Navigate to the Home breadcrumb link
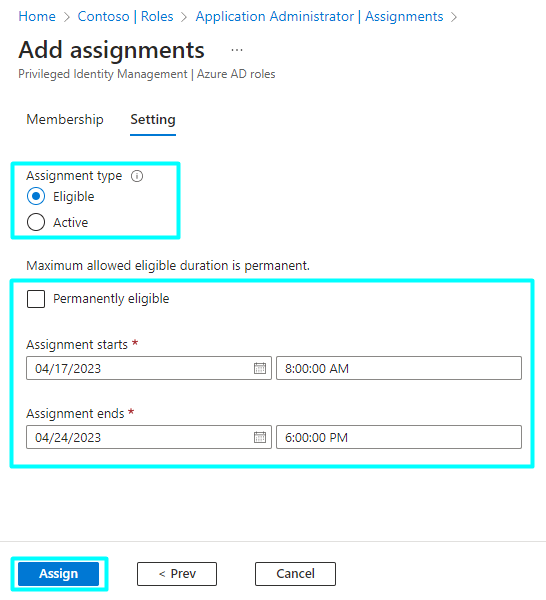This screenshot has width=546, height=600. [x=37, y=16]
